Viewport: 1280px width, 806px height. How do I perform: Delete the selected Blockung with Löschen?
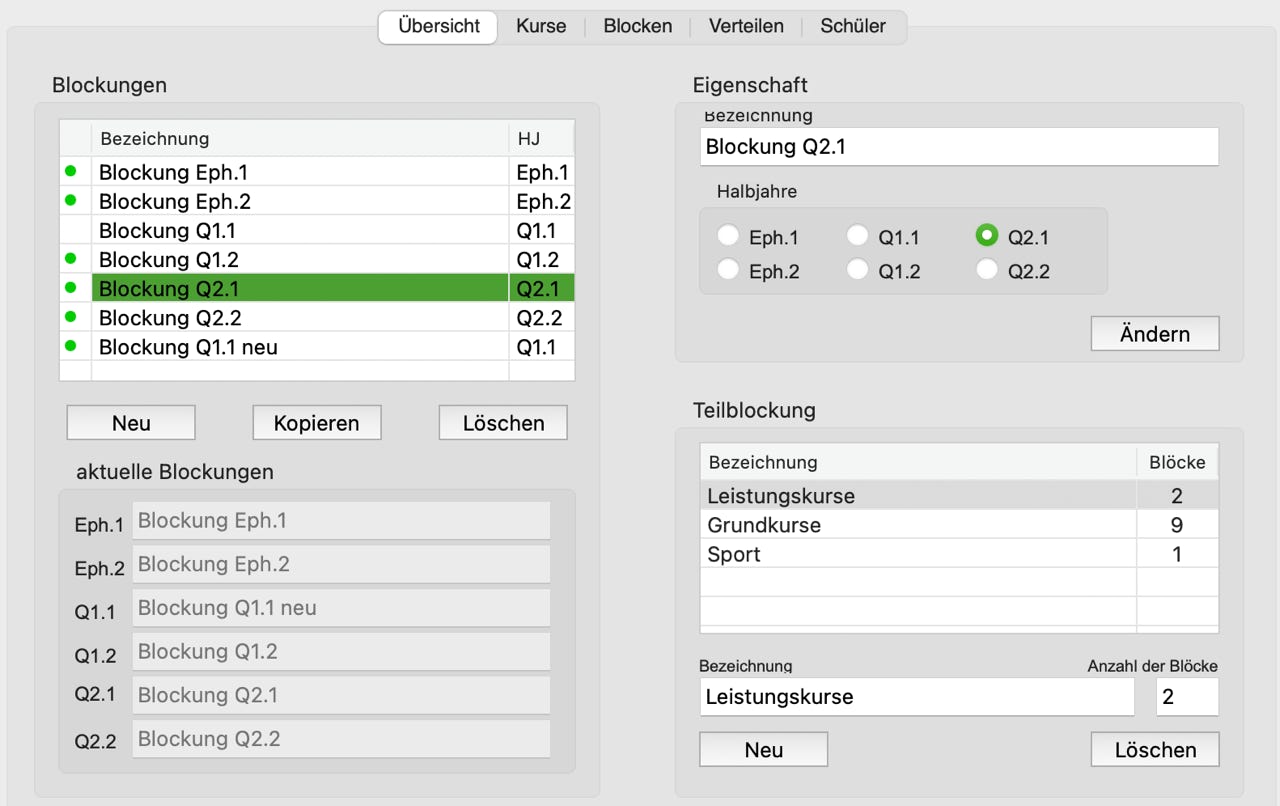pyautogui.click(x=503, y=423)
